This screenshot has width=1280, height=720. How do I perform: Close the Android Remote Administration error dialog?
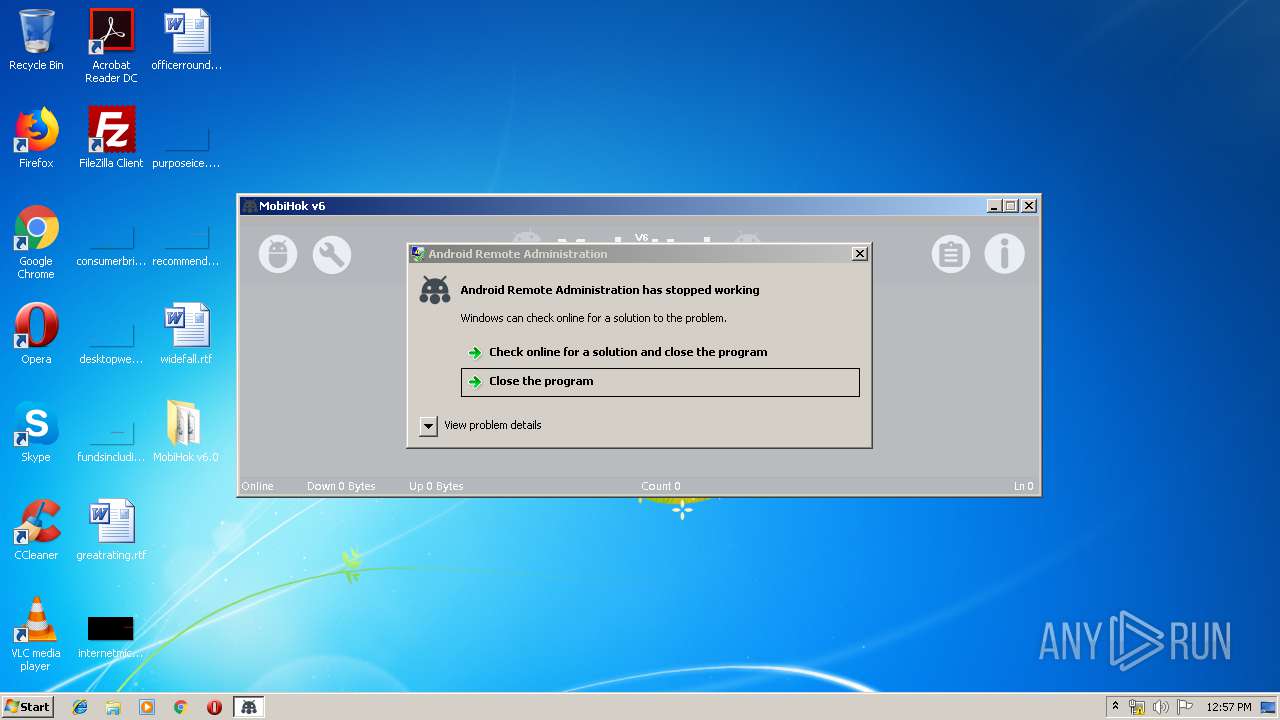tap(859, 254)
